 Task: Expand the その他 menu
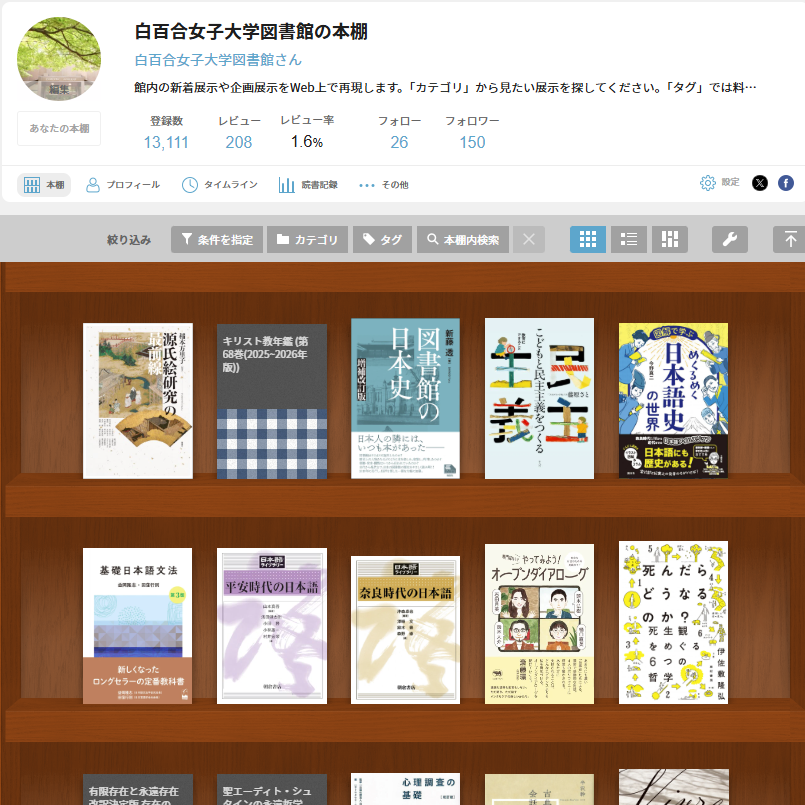(x=385, y=183)
